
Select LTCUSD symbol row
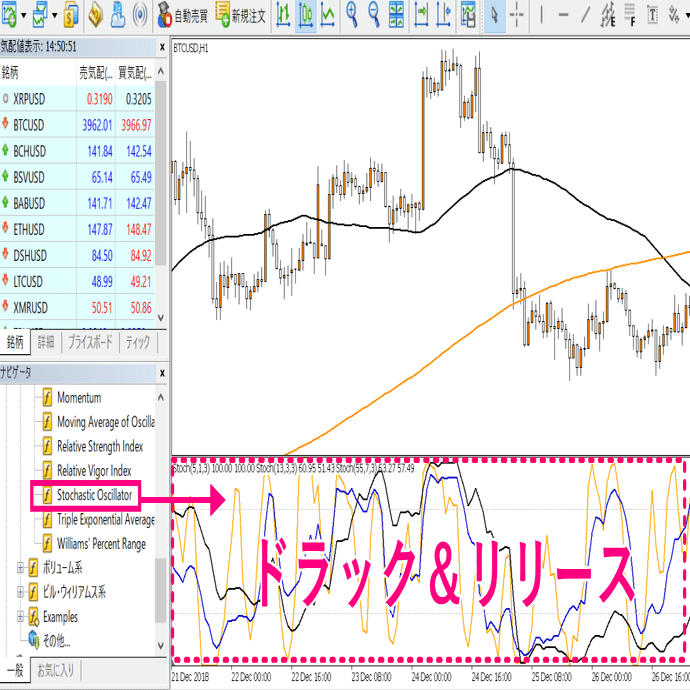coord(77,281)
